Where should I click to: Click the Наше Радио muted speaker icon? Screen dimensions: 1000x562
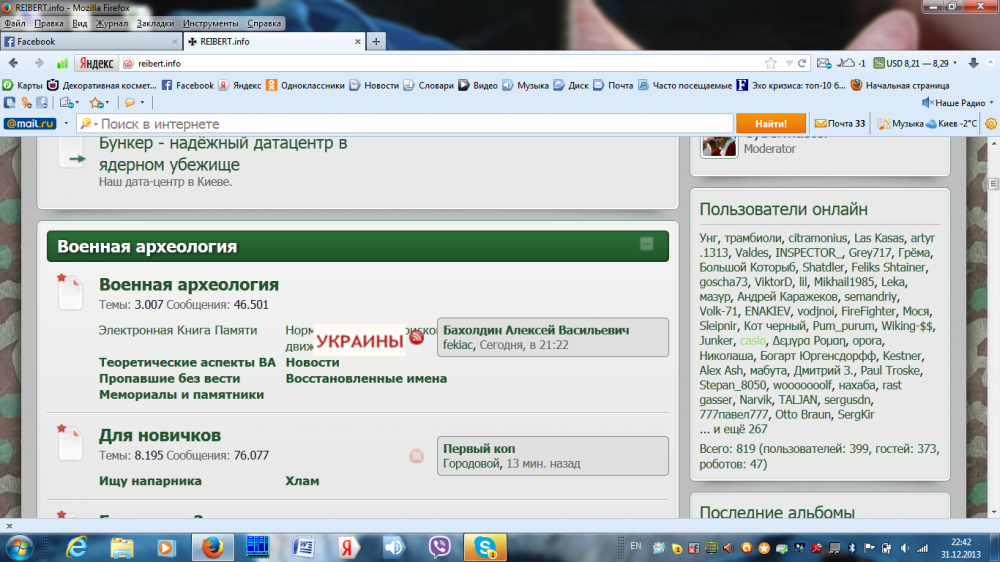tap(928, 103)
